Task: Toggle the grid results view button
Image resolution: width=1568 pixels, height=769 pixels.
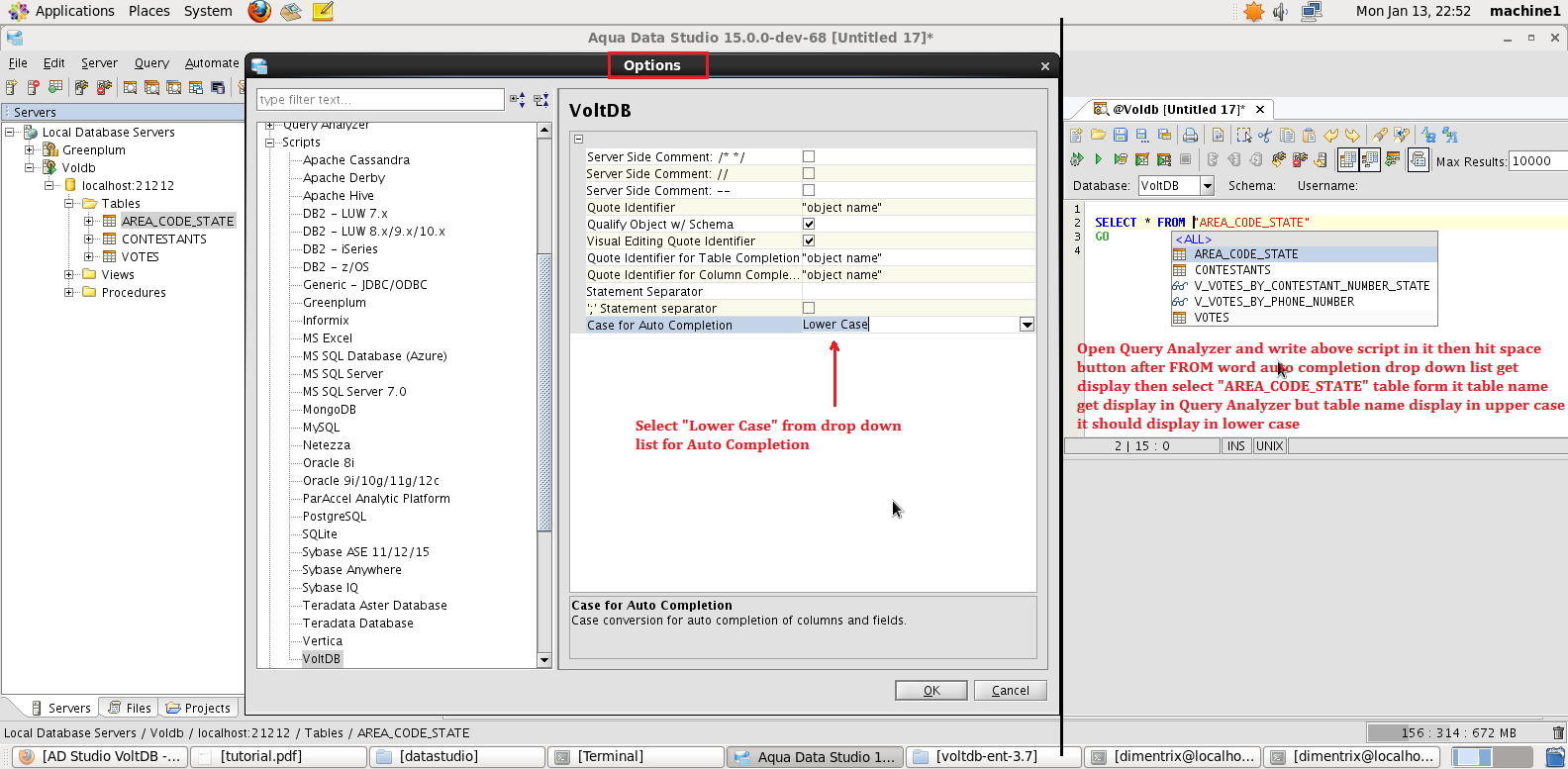Action: pyautogui.click(x=1347, y=159)
